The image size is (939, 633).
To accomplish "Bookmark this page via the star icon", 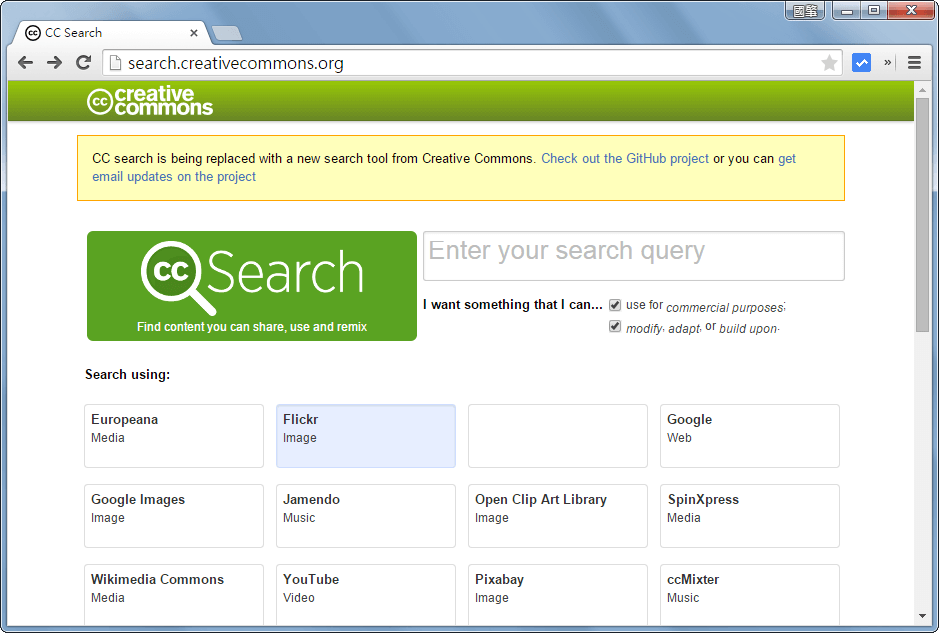I will coord(828,62).
